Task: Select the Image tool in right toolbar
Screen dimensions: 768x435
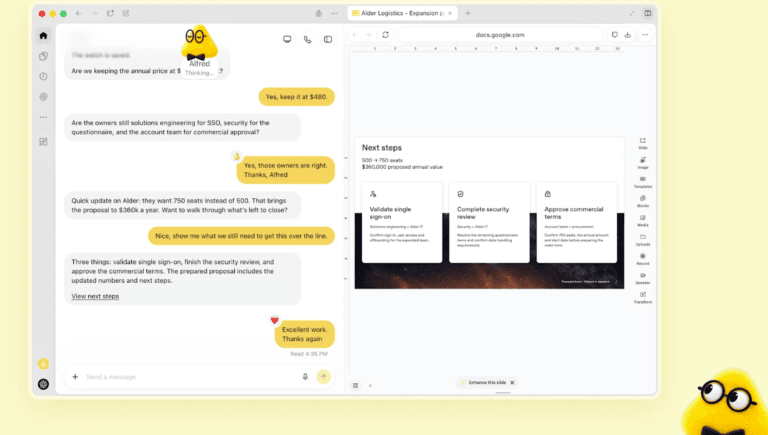Action: 643,163
